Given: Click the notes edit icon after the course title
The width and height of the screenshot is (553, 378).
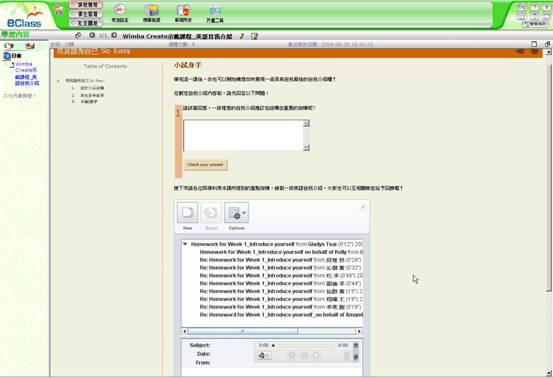Looking at the screenshot, I should (x=254, y=36).
